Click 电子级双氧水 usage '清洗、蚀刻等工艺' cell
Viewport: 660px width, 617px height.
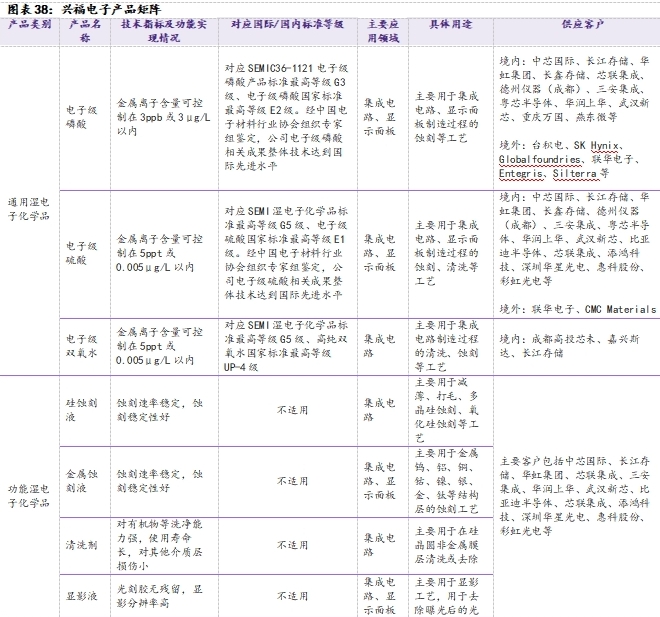coord(447,346)
